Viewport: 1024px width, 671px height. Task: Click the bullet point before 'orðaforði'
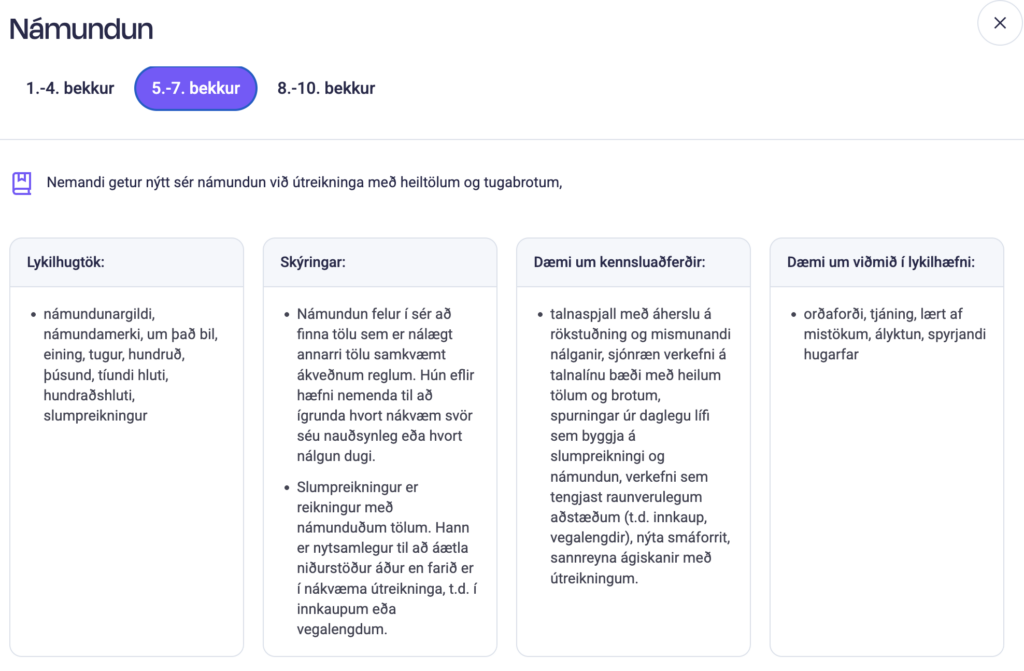click(793, 314)
